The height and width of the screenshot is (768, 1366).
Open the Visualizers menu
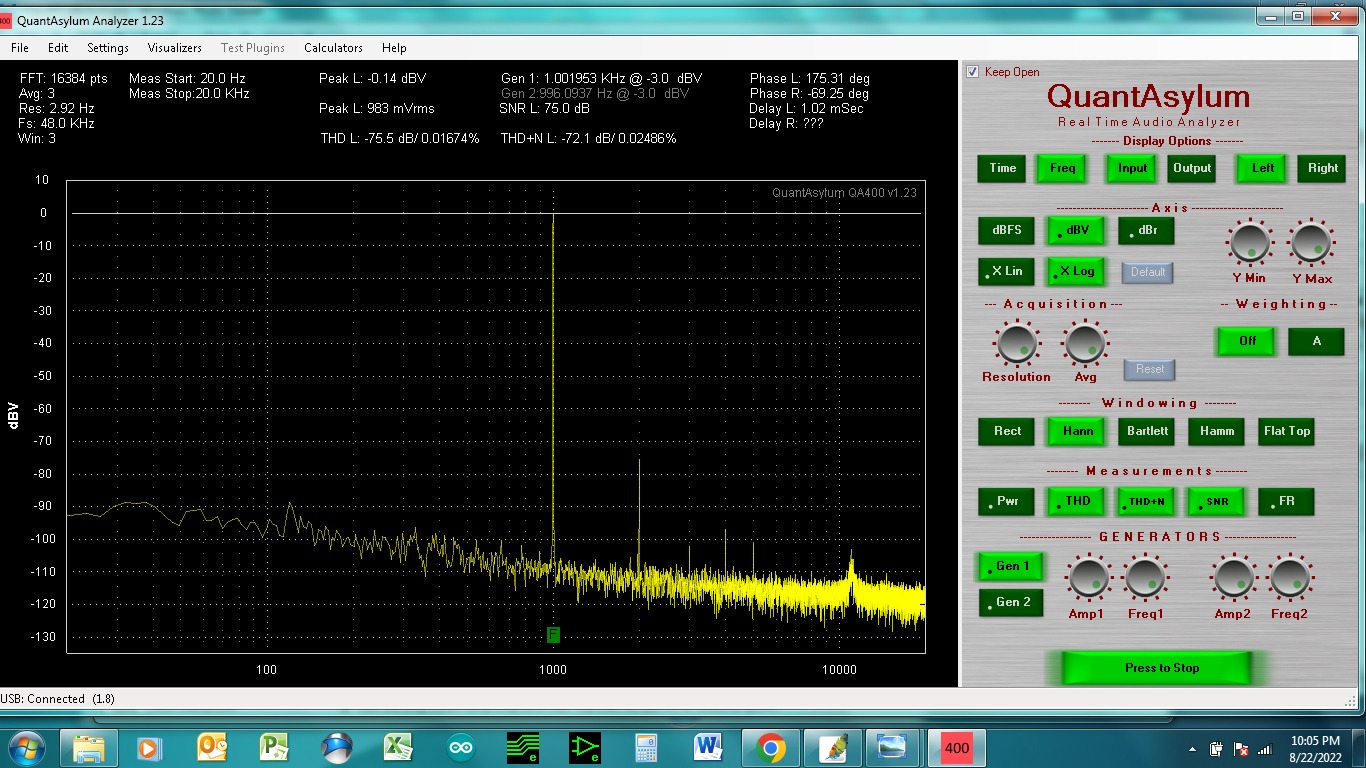[175, 48]
